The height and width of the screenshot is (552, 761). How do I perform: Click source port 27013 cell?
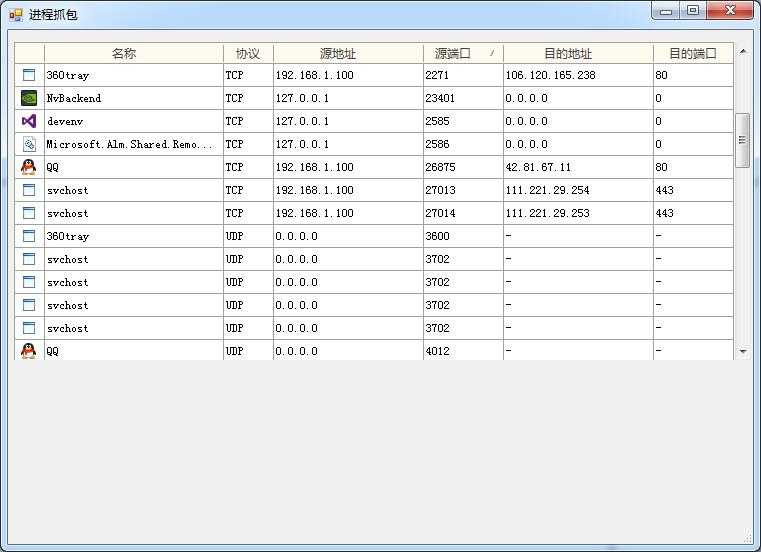[x=463, y=190]
